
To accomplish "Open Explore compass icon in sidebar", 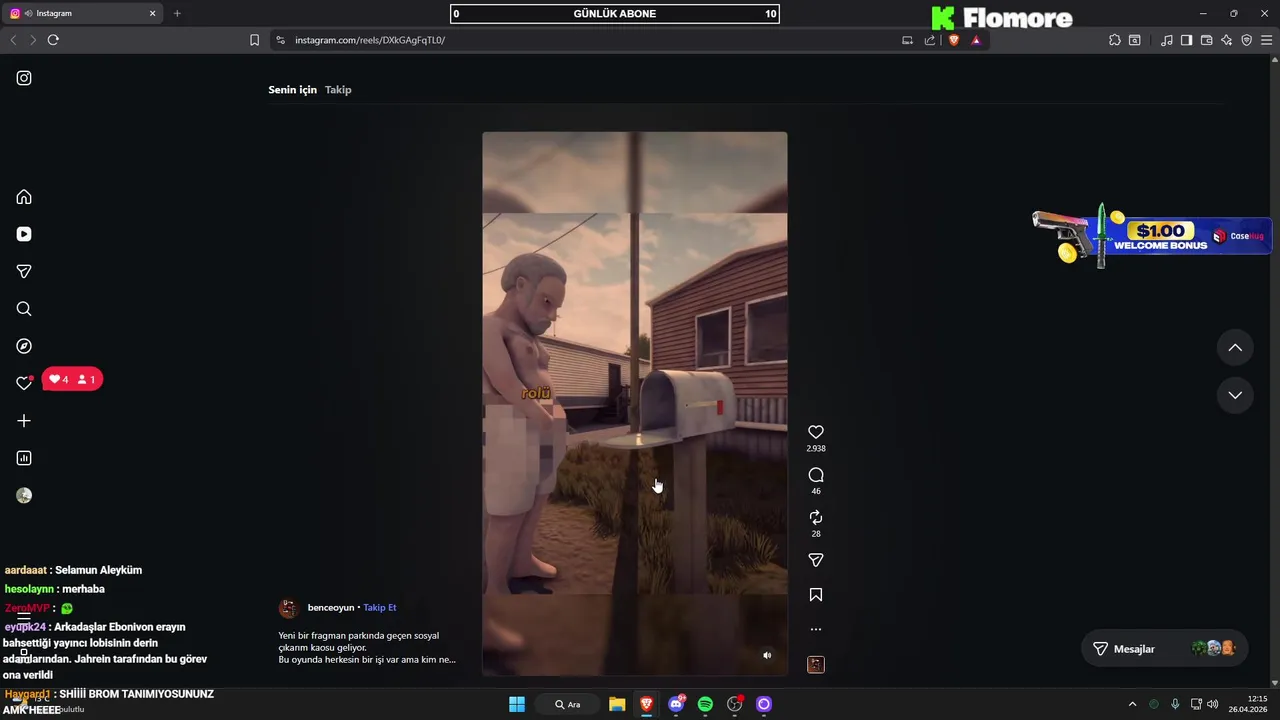I will pyautogui.click(x=24, y=346).
